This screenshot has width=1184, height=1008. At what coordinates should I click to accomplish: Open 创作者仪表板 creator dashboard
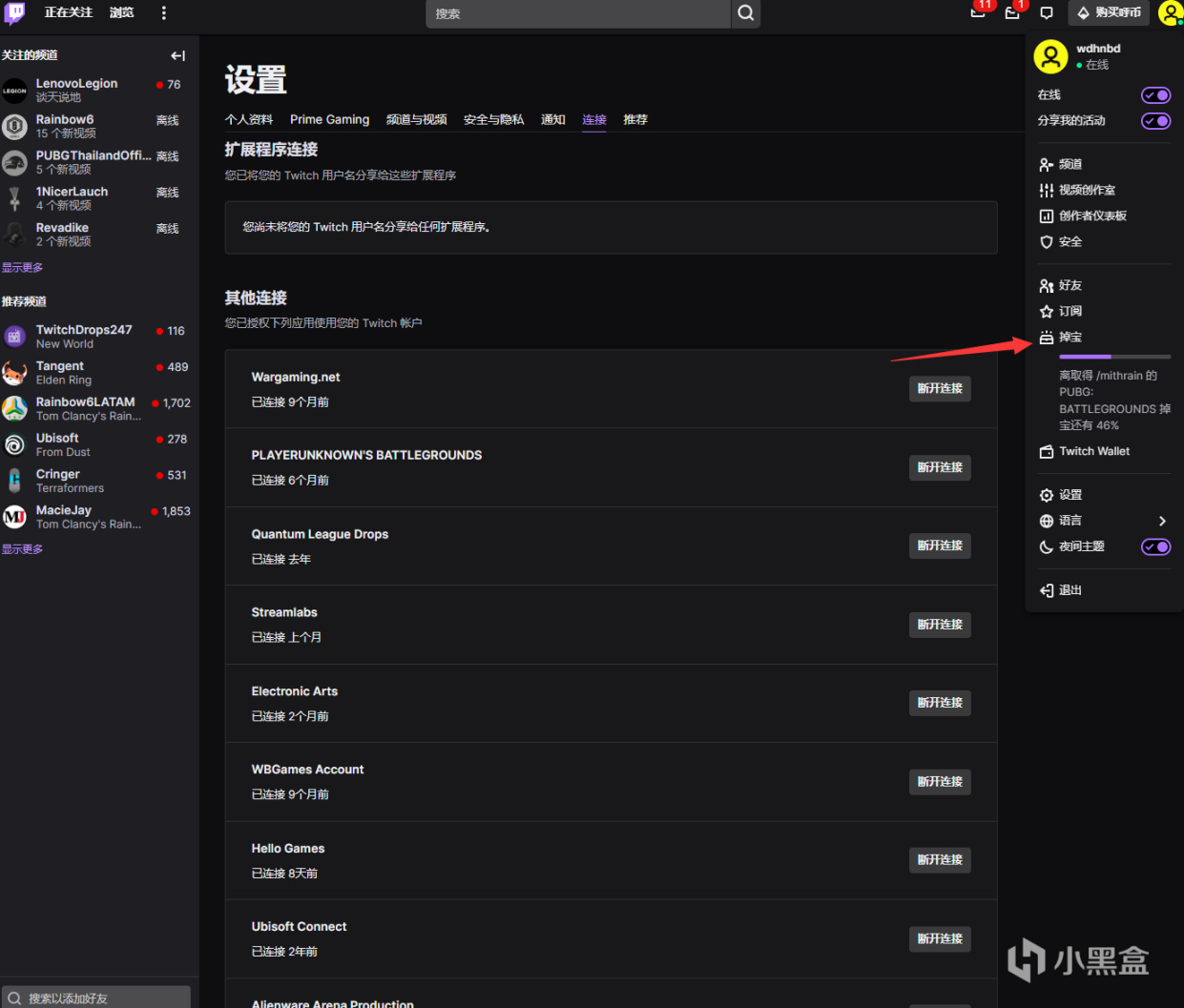[1104, 216]
